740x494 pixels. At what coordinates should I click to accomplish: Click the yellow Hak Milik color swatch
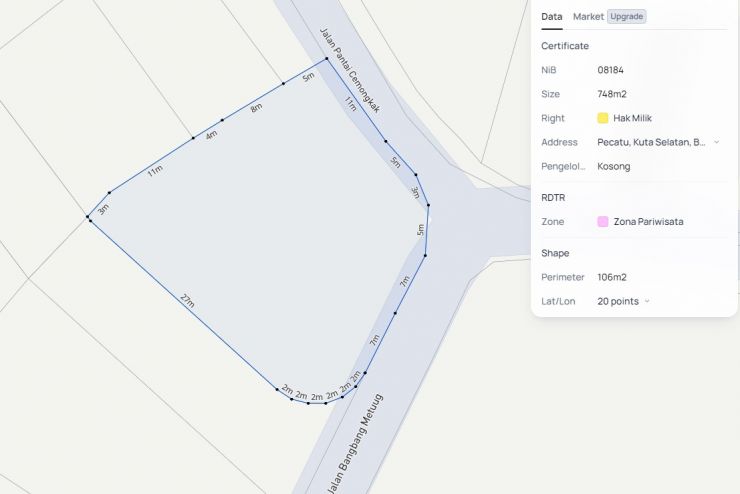click(603, 118)
